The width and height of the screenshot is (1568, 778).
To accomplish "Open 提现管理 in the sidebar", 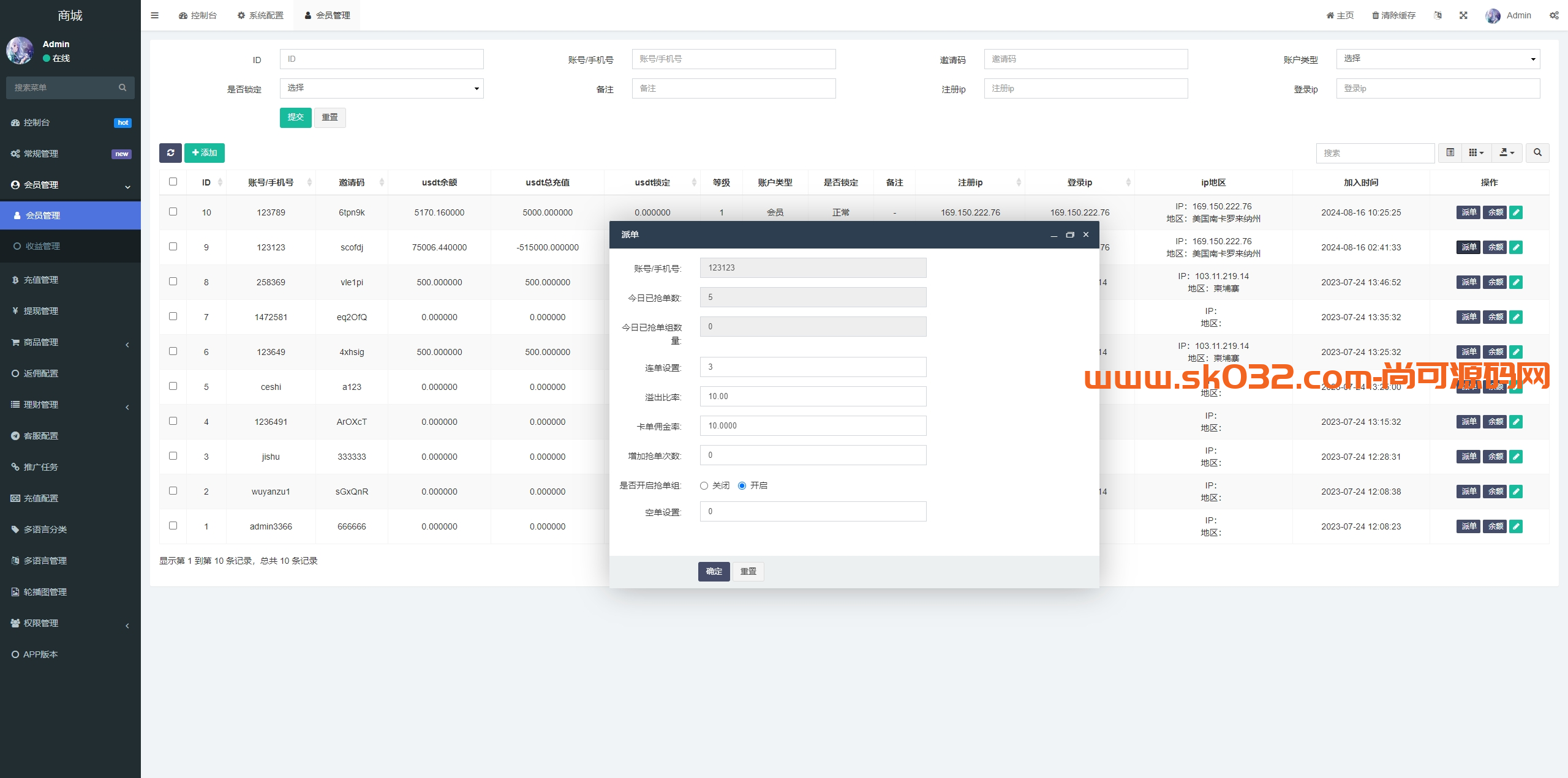I will point(70,311).
